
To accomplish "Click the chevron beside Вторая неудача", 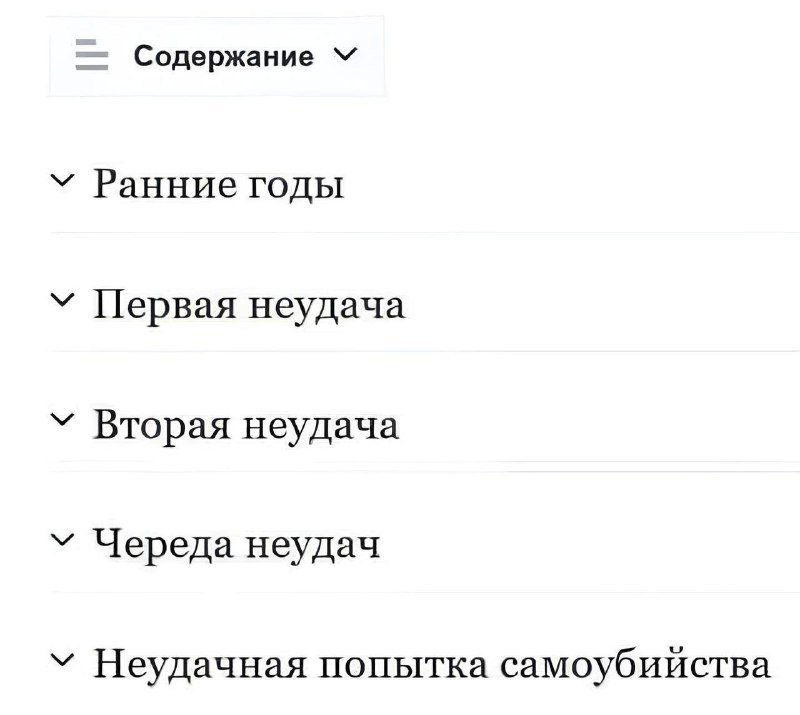I will pyautogui.click(x=62, y=421).
